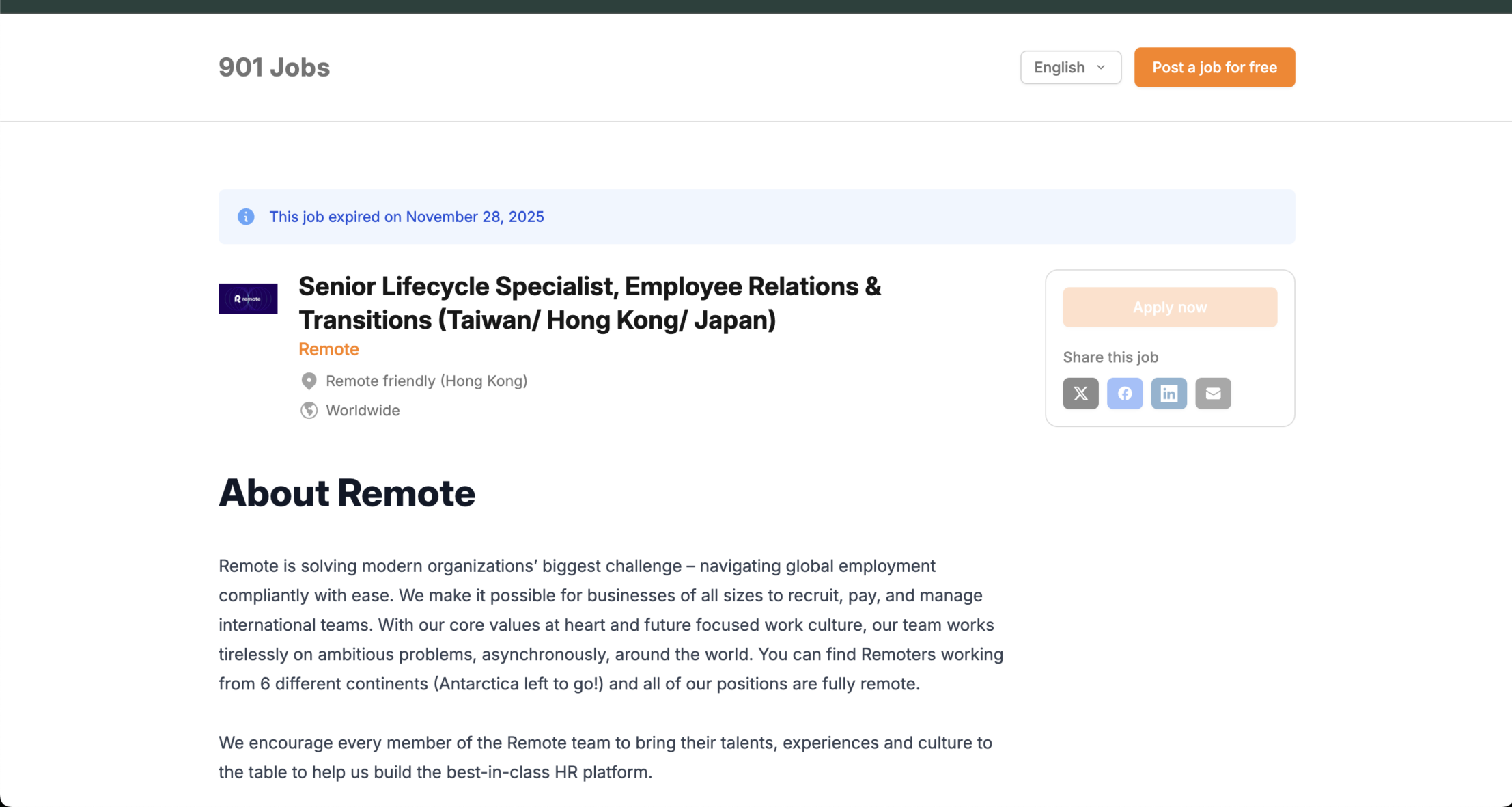
Task: Go to the 901 Jobs homepage logo
Action: (x=274, y=68)
